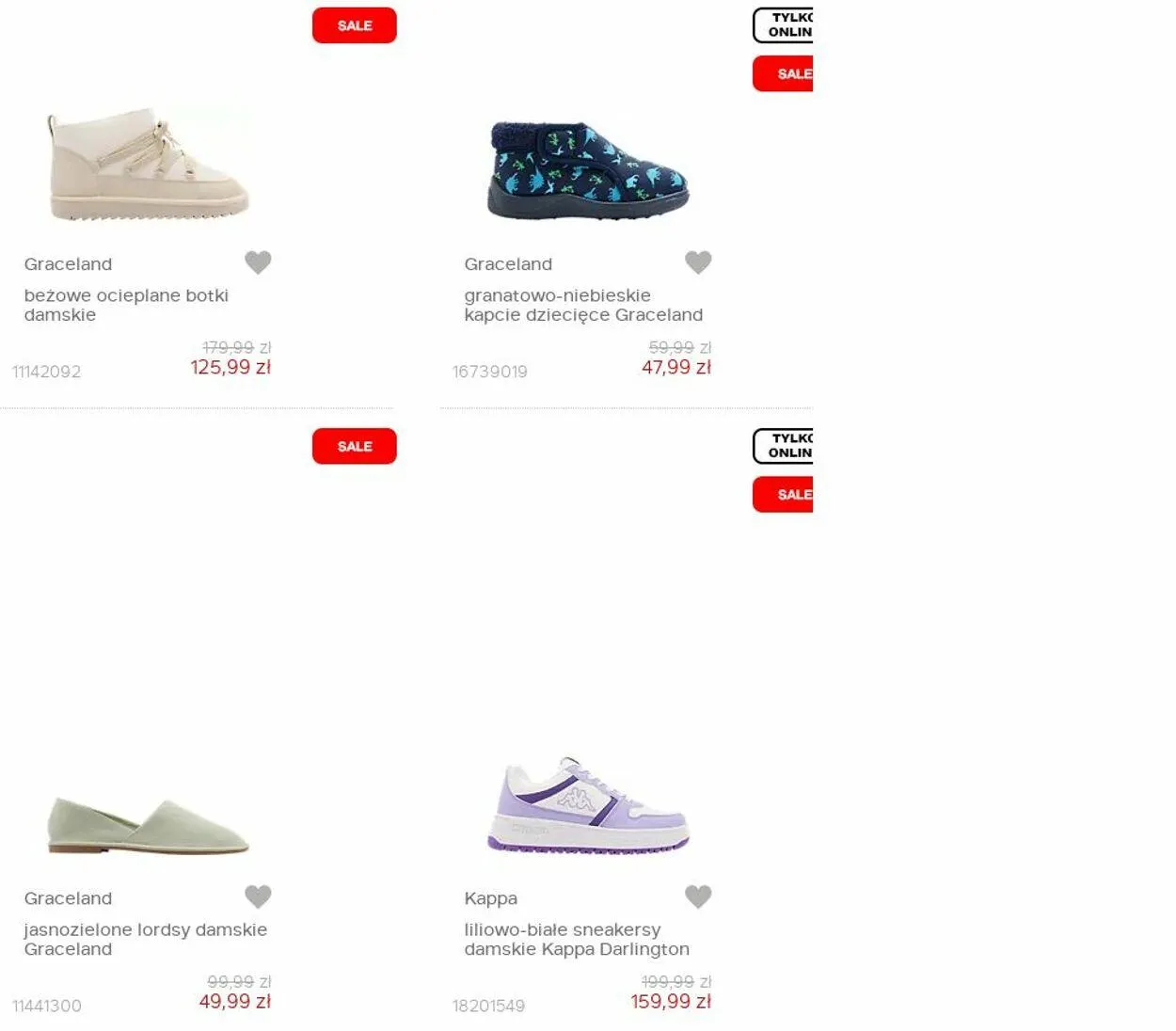Toggle wishlist heart on Kappa Darlington sneakers
Image resolution: width=1176 pixels, height=1031 pixels.
point(698,896)
